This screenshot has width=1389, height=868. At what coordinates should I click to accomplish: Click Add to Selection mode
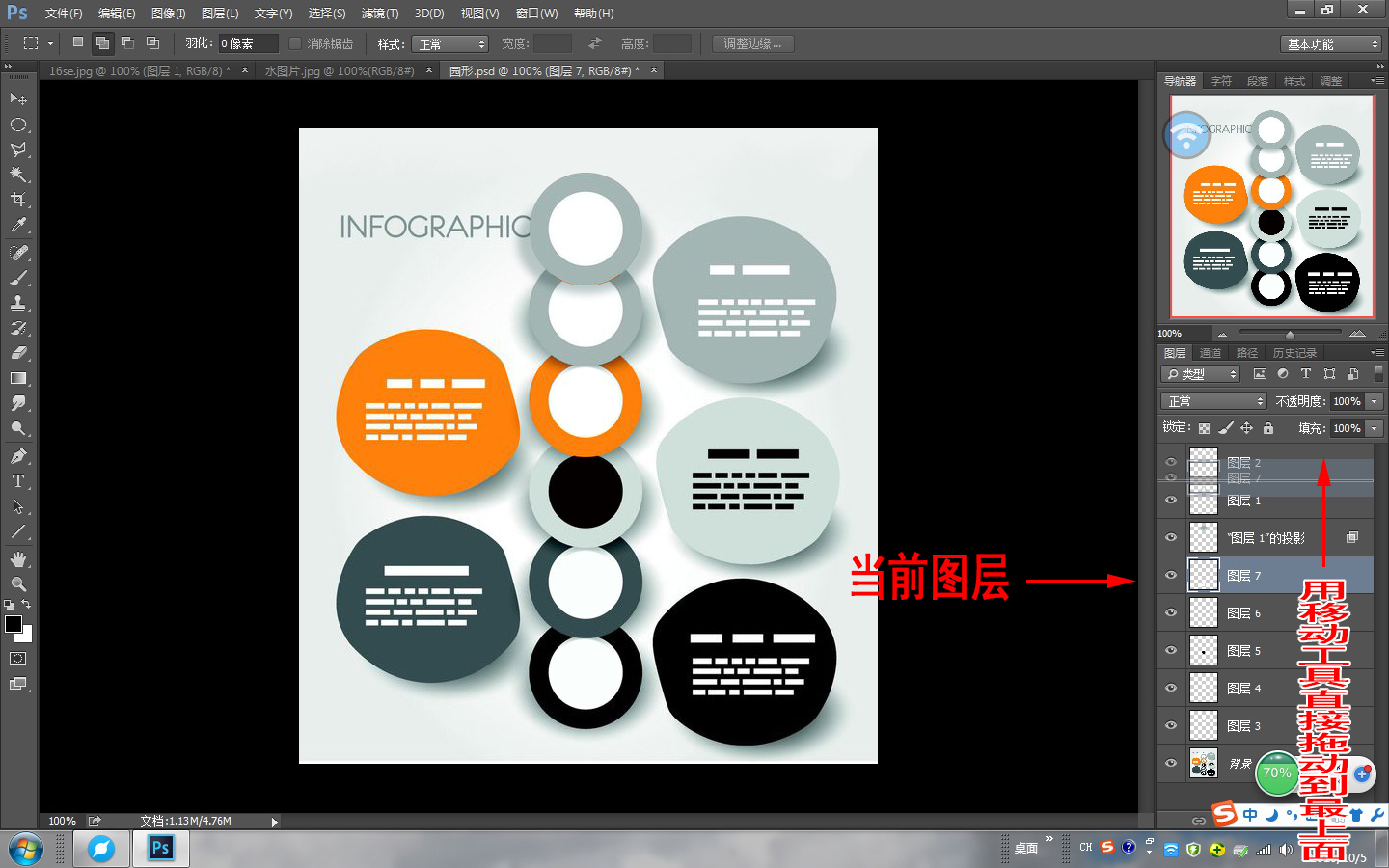click(102, 42)
